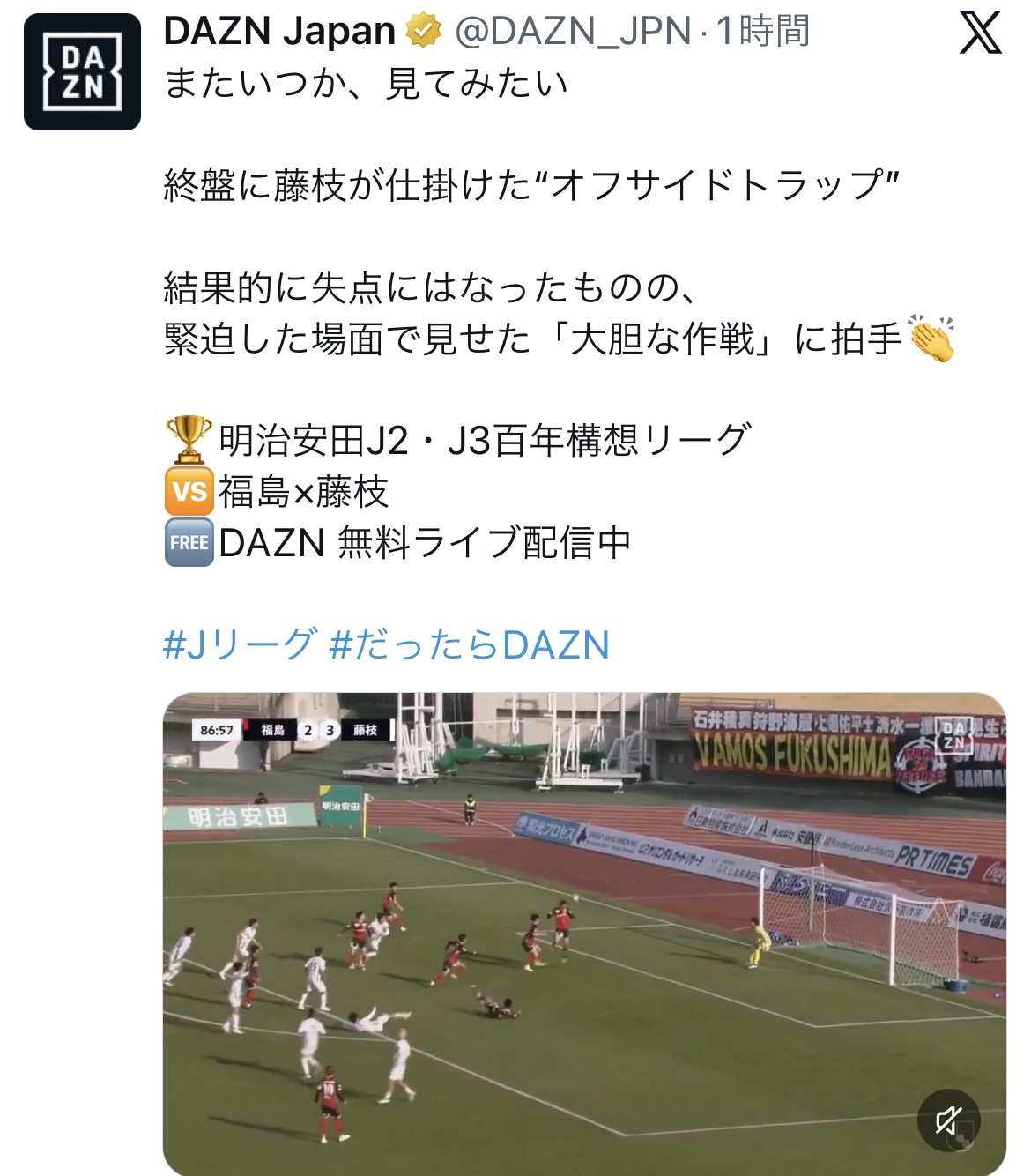Click the clapping hands emoji

coord(931,339)
